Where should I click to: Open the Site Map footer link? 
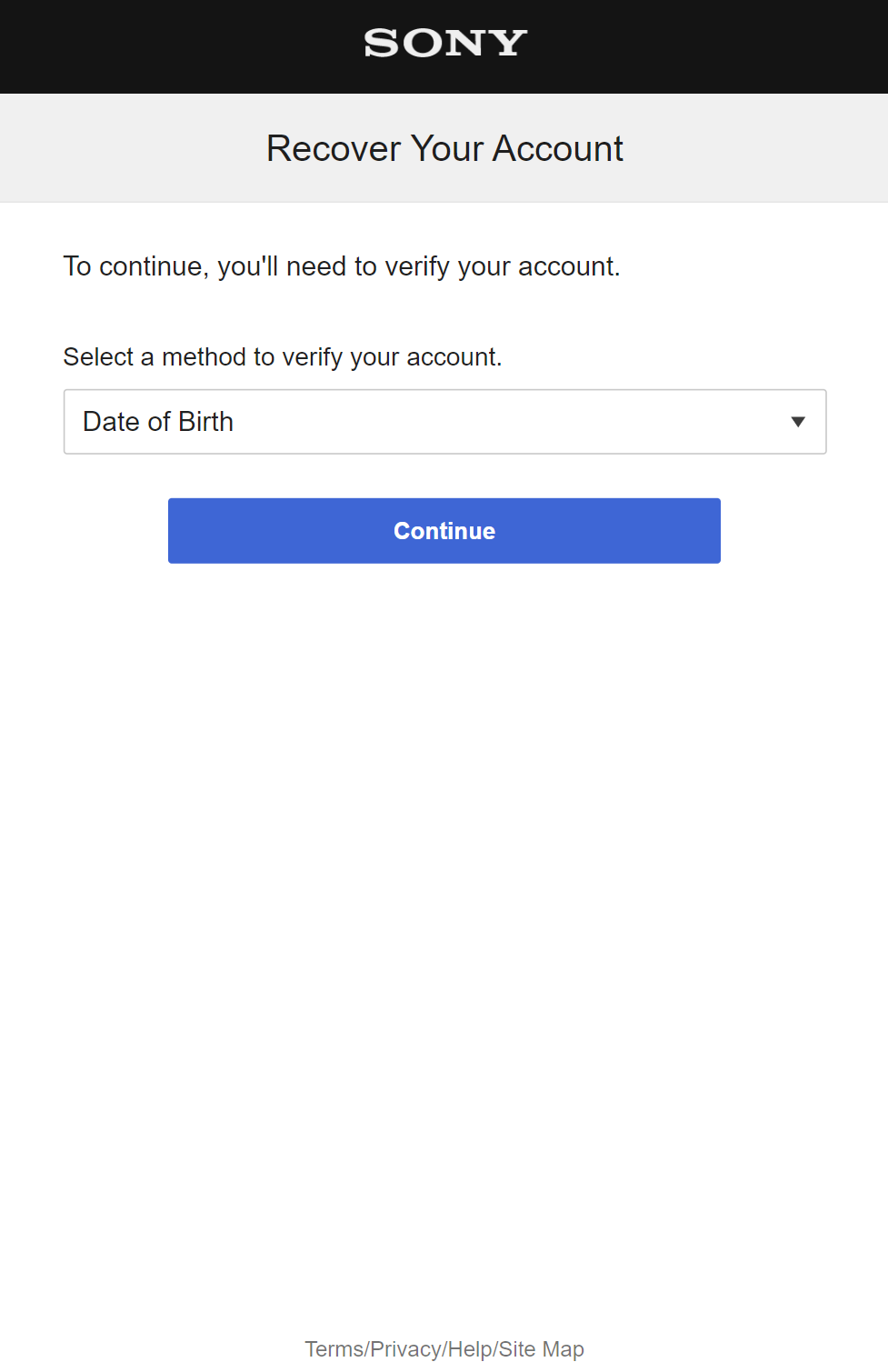[x=542, y=1349]
